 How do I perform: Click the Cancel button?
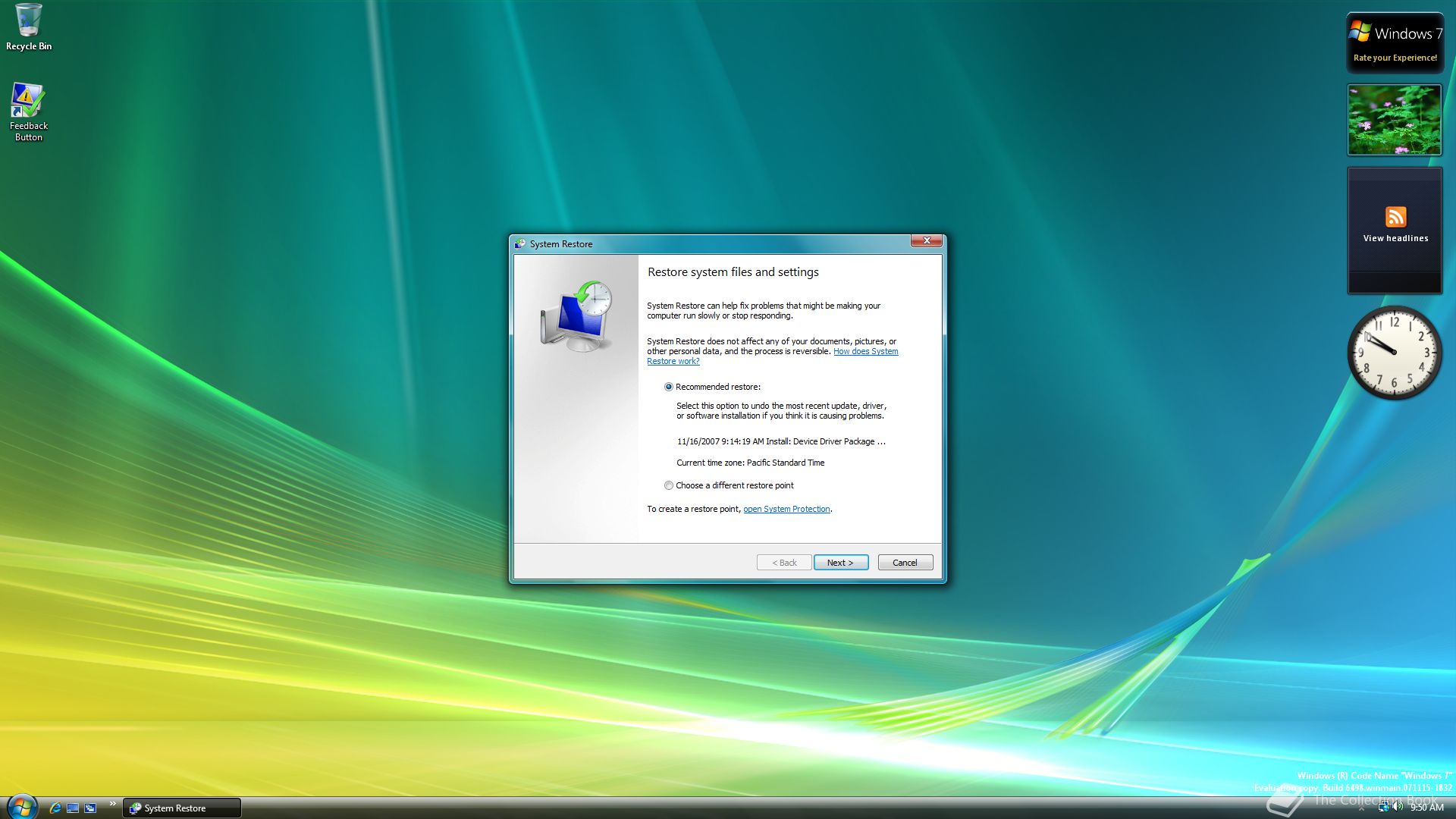point(905,563)
